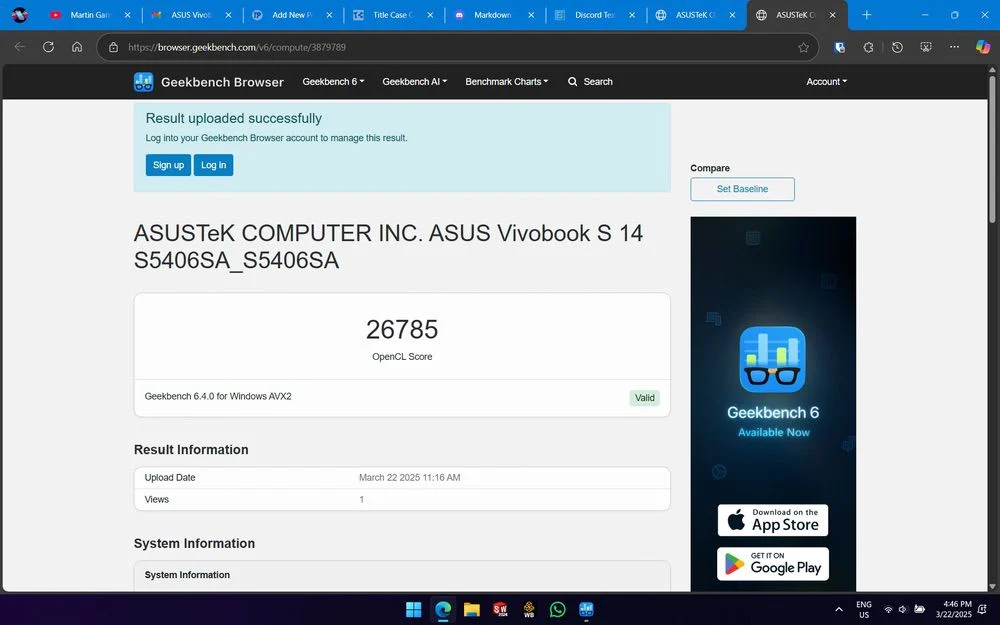Image resolution: width=1000 pixels, height=625 pixels.
Task: Bookmark page with star icon
Action: (804, 47)
